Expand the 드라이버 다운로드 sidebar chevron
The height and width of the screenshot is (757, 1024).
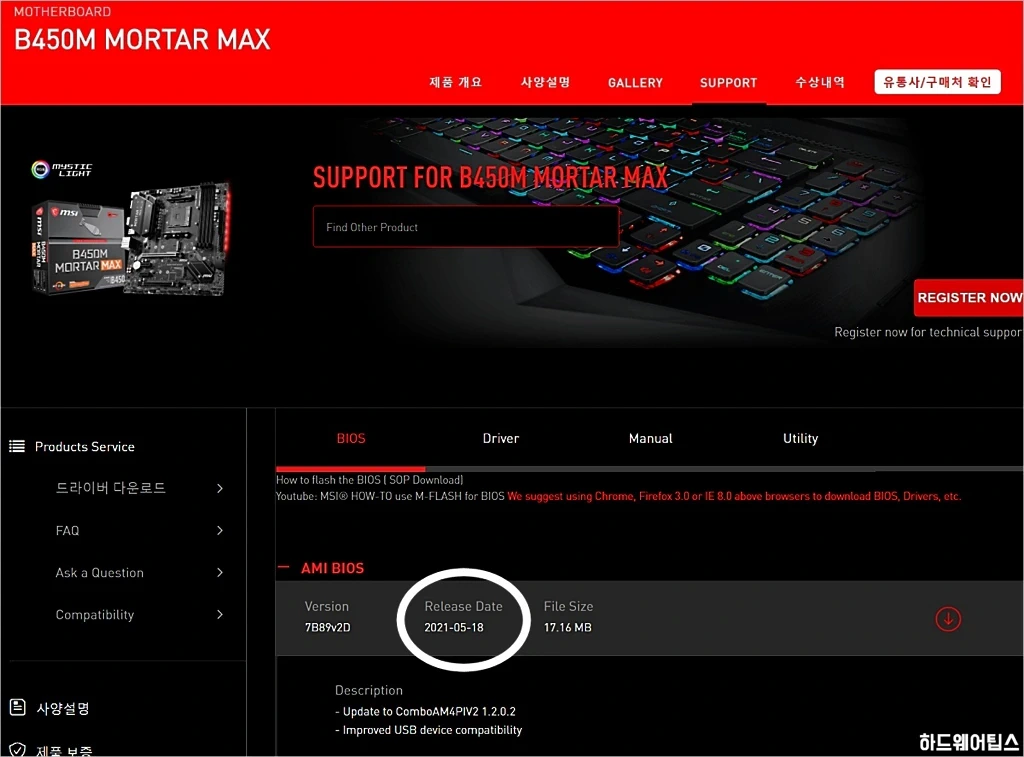(220, 489)
